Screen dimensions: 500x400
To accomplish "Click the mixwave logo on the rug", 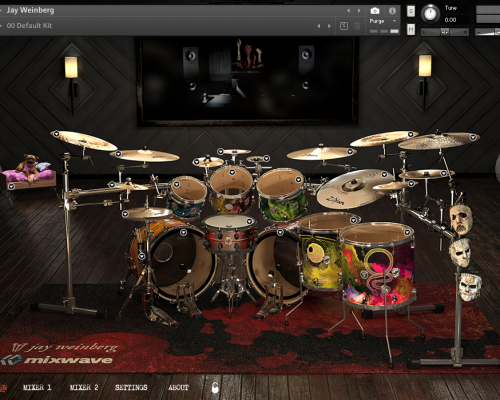I will point(57,360).
